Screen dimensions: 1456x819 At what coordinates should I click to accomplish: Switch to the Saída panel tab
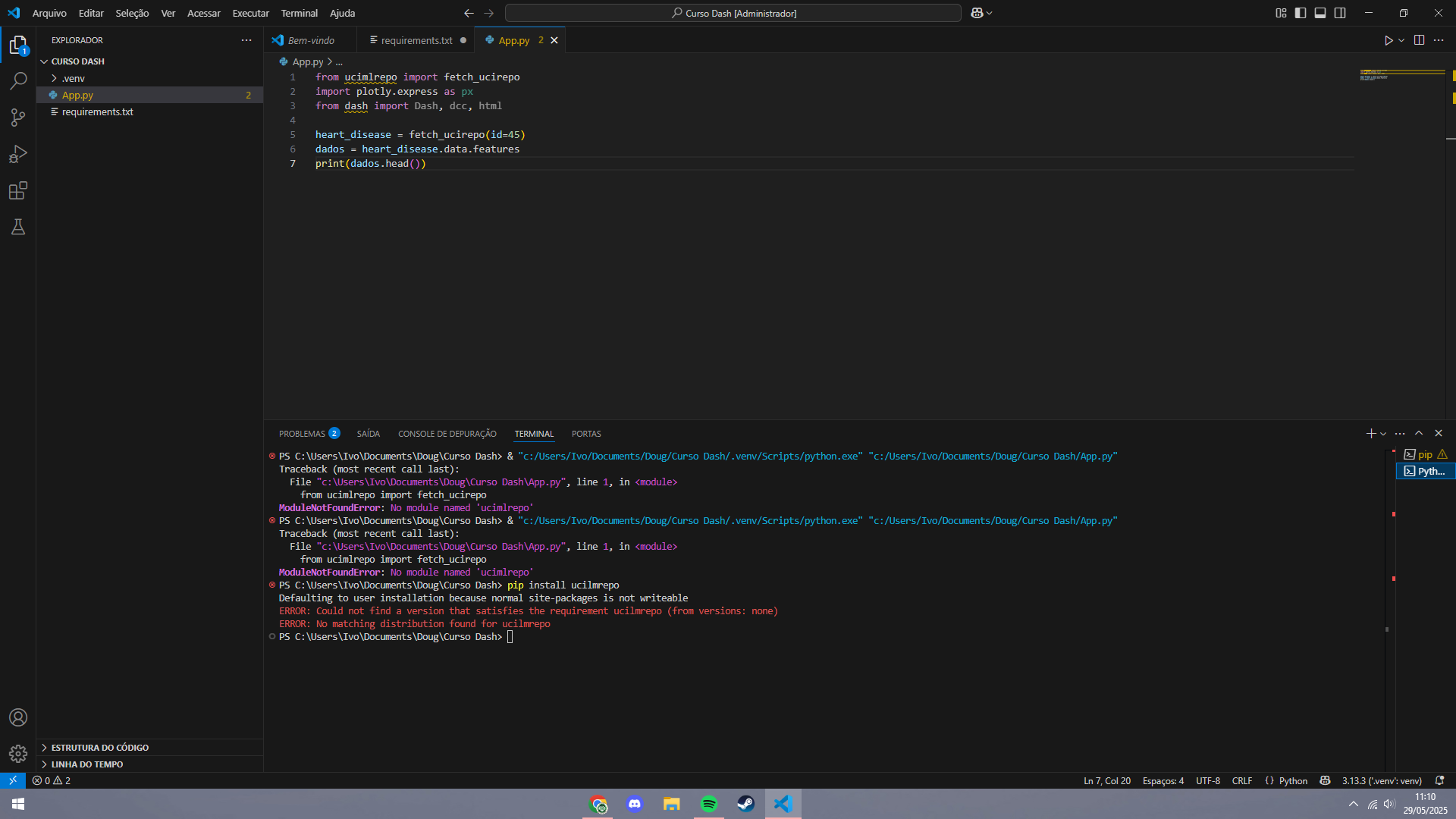(x=368, y=434)
